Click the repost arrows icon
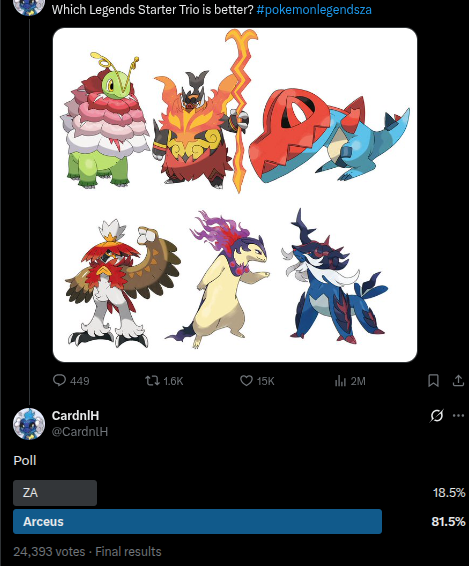The width and height of the screenshot is (469, 566). click(152, 381)
